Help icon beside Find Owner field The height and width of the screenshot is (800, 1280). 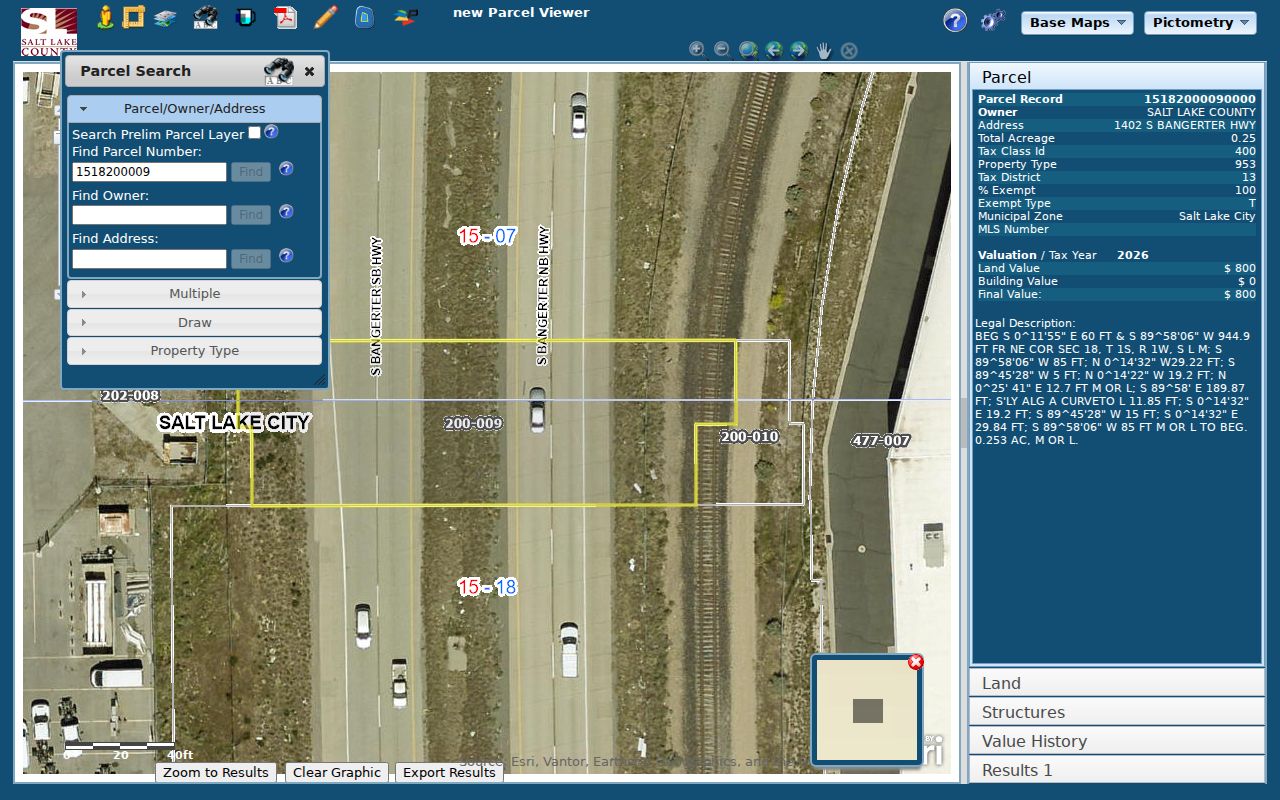pyautogui.click(x=286, y=212)
